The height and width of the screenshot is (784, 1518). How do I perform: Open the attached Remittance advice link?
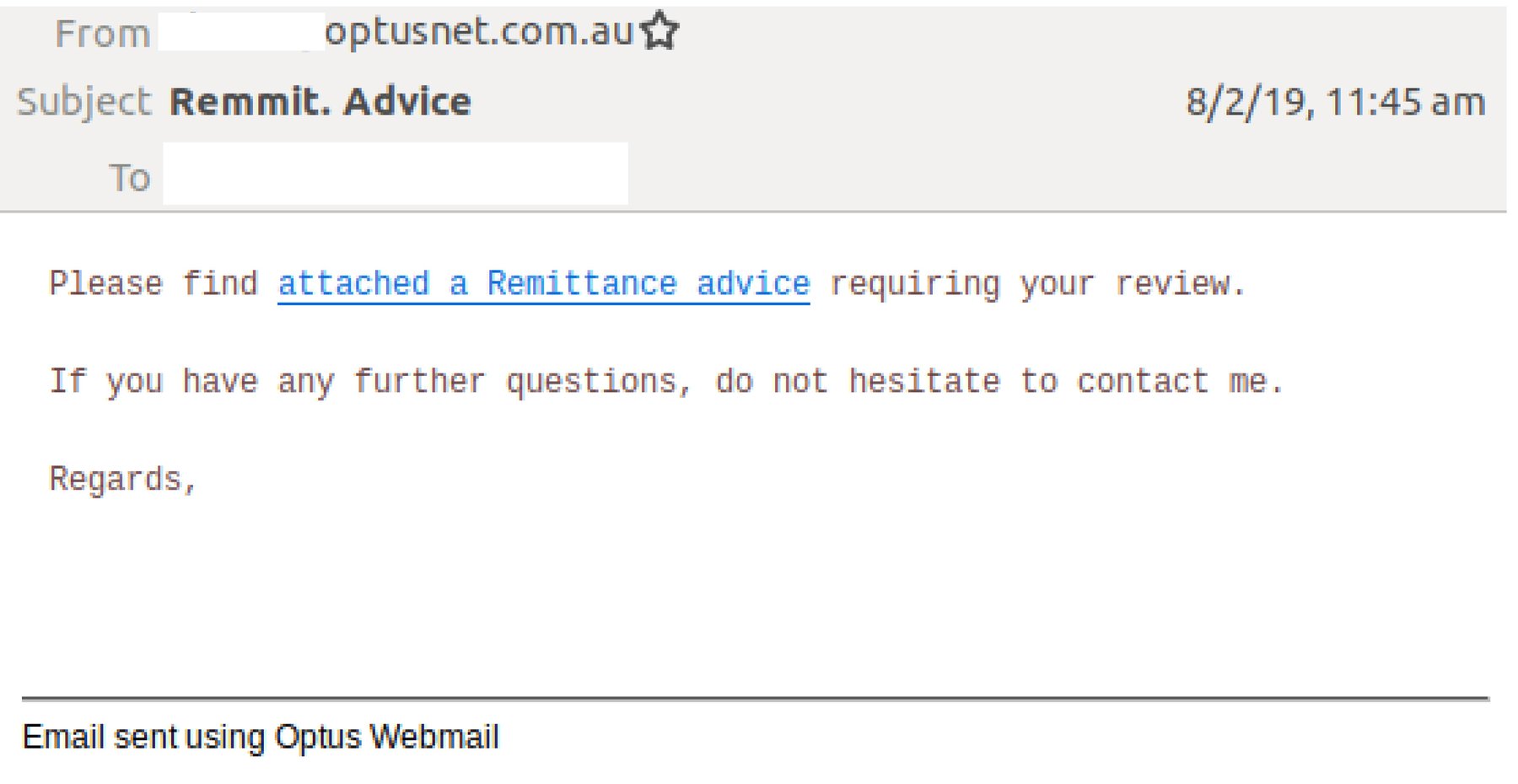[x=543, y=283]
